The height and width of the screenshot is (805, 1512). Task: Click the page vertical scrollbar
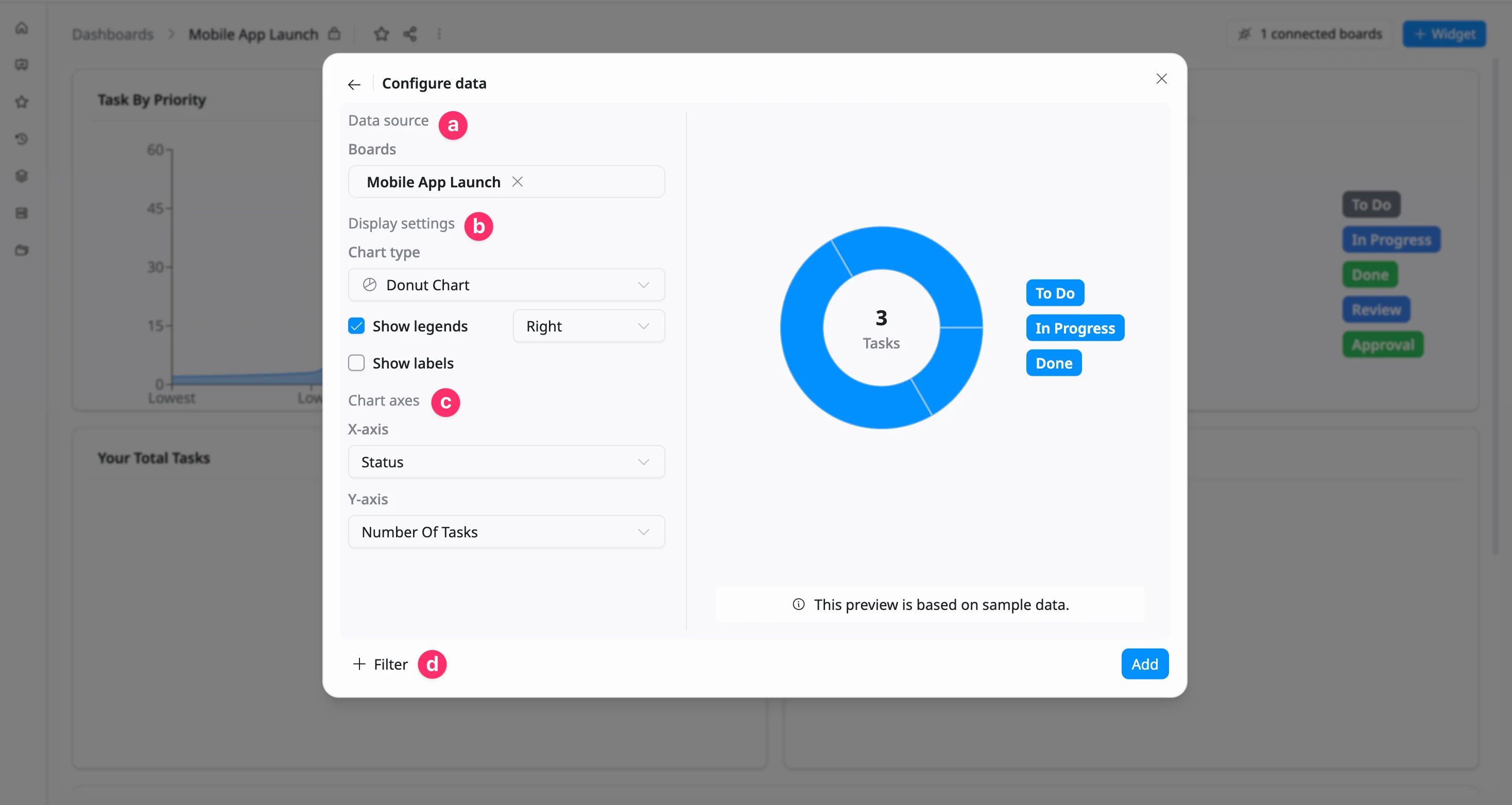tap(1496, 305)
